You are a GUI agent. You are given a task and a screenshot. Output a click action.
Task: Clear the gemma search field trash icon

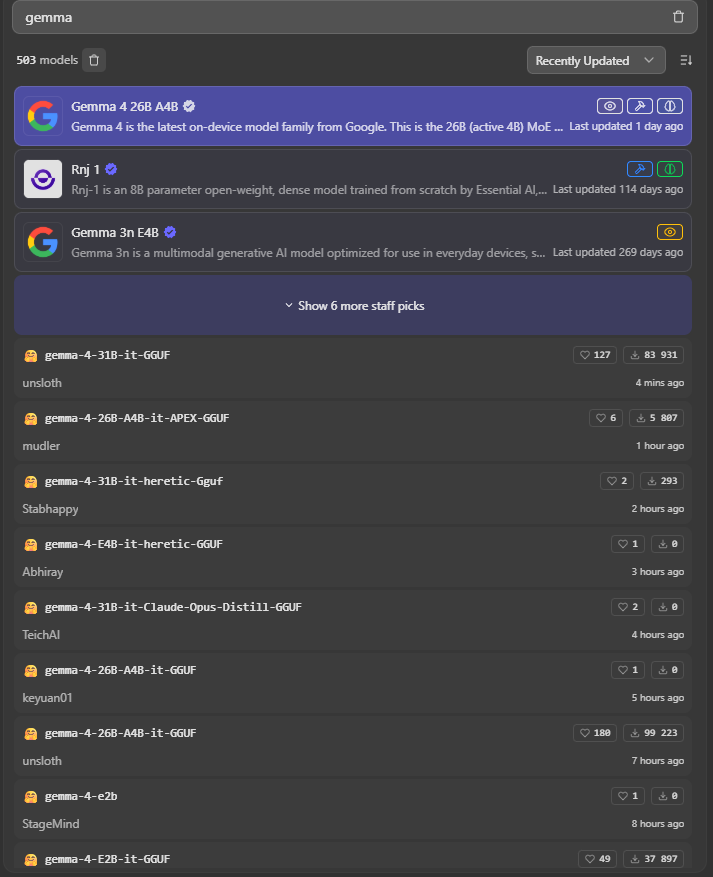point(678,17)
